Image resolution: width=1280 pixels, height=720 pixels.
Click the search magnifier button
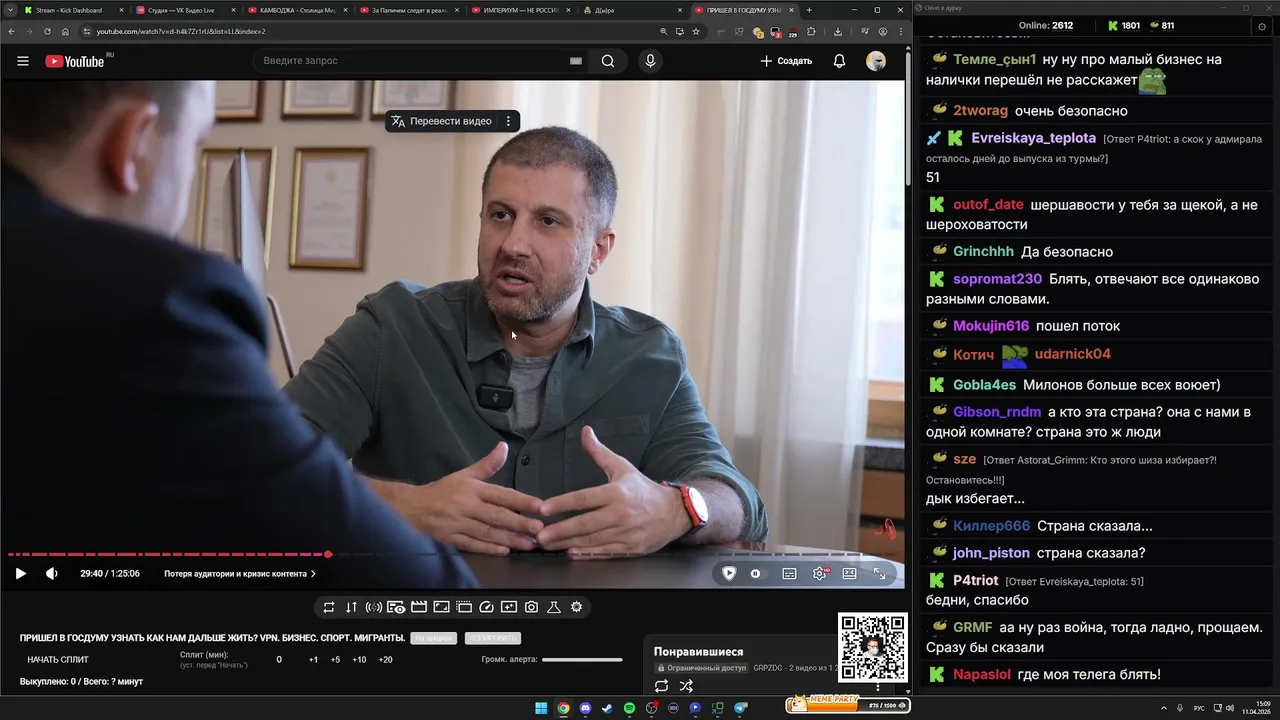pyautogui.click(x=608, y=61)
